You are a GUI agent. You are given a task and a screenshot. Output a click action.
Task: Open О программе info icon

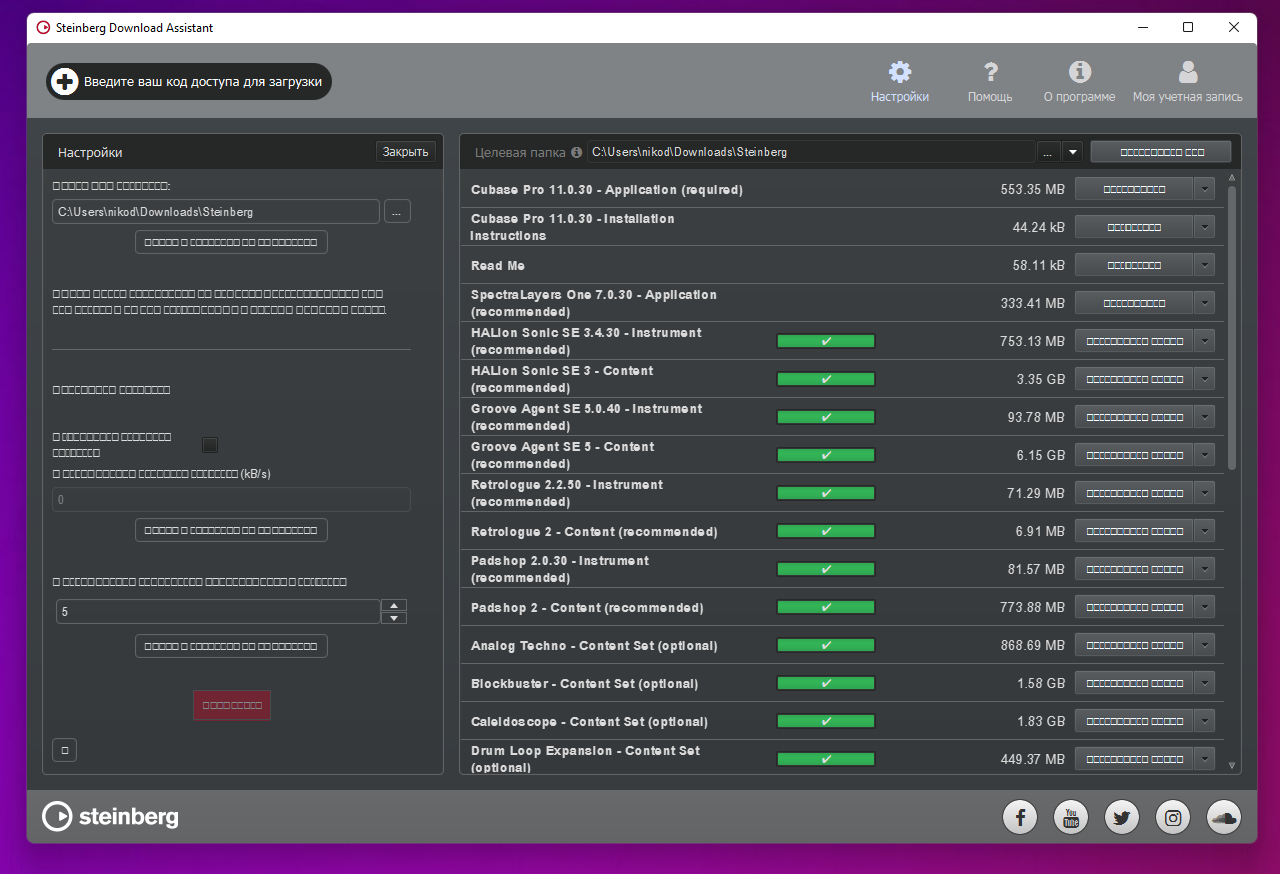(1079, 72)
